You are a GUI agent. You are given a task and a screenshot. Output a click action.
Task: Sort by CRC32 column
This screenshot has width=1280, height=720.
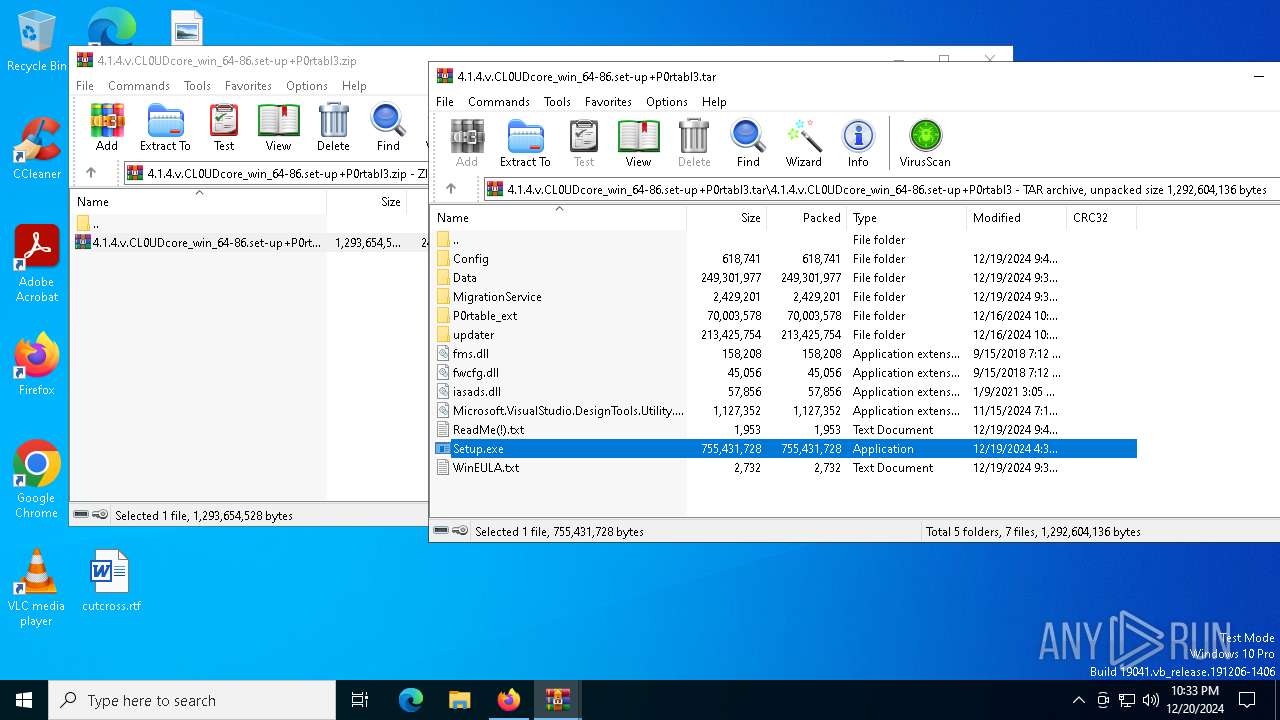point(1102,218)
